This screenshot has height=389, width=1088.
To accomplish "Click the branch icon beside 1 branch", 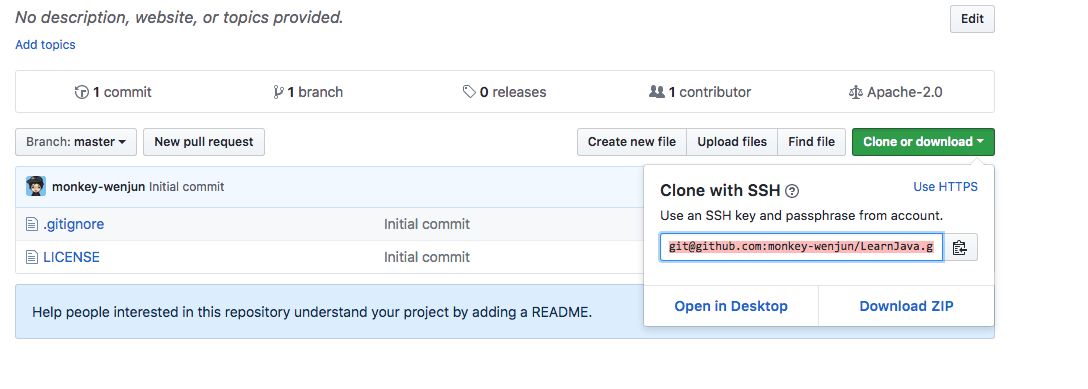I will pos(278,92).
